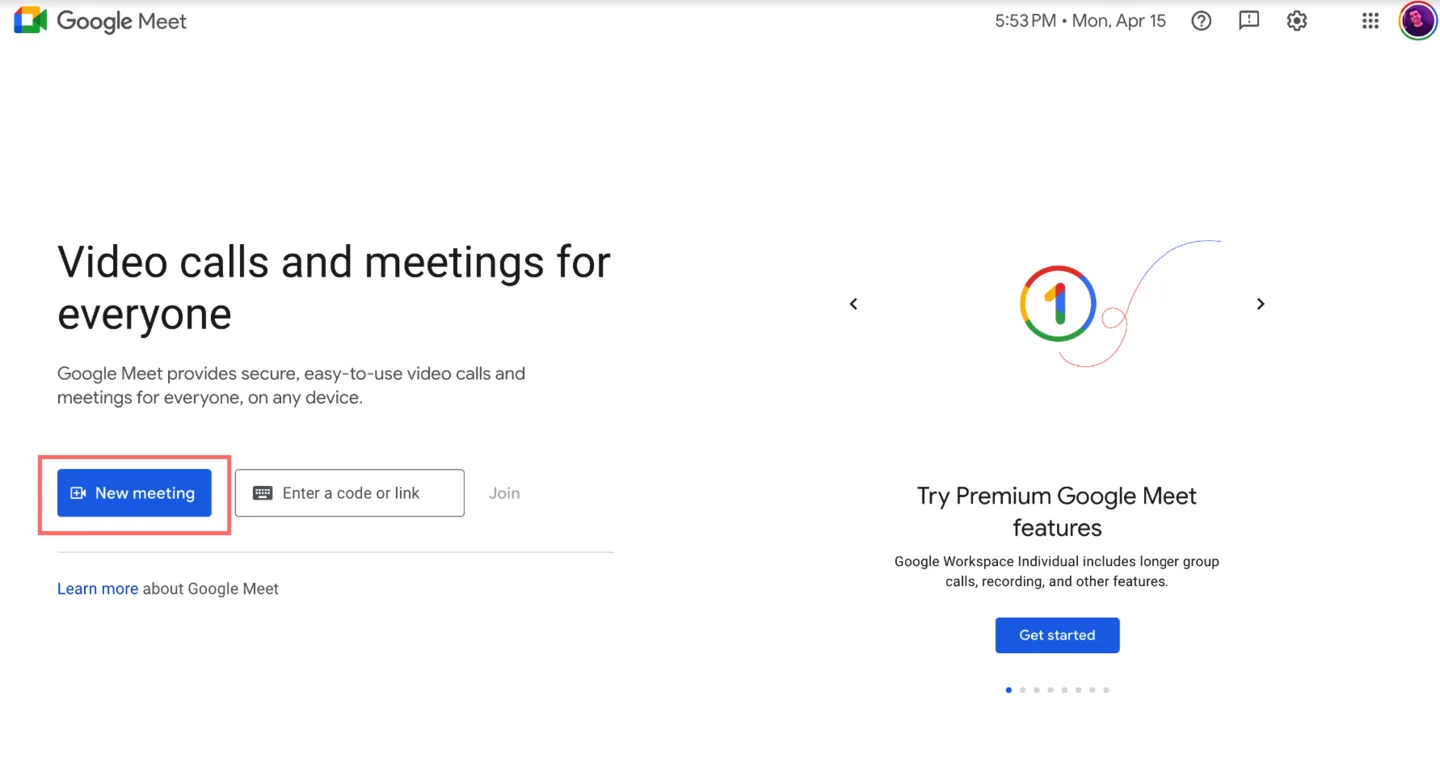Click the 'Google Workspace Individual includes' description

point(1057,571)
